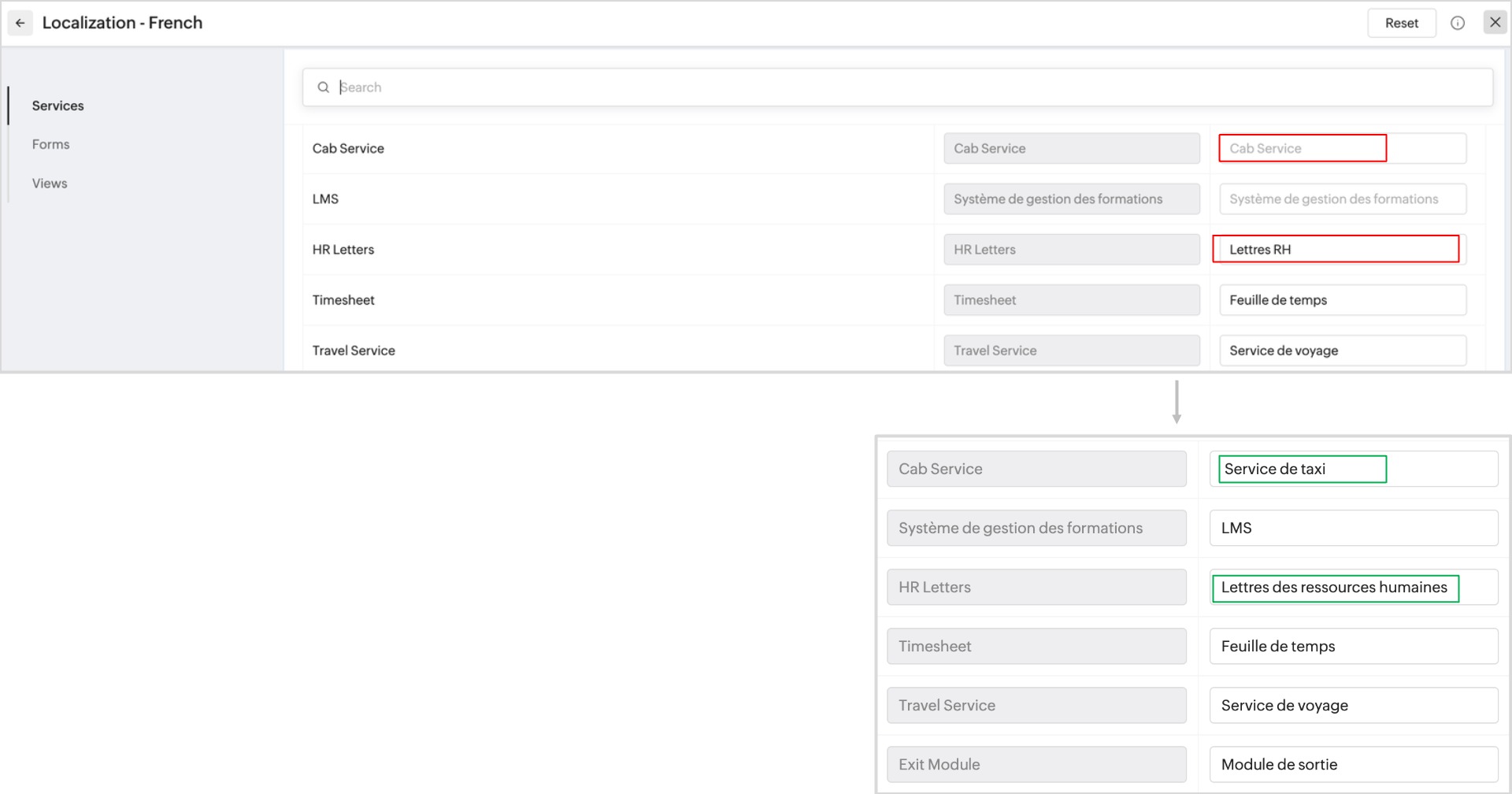Switch to the Forms tab
This screenshot has width=1512, height=794.
tap(50, 144)
